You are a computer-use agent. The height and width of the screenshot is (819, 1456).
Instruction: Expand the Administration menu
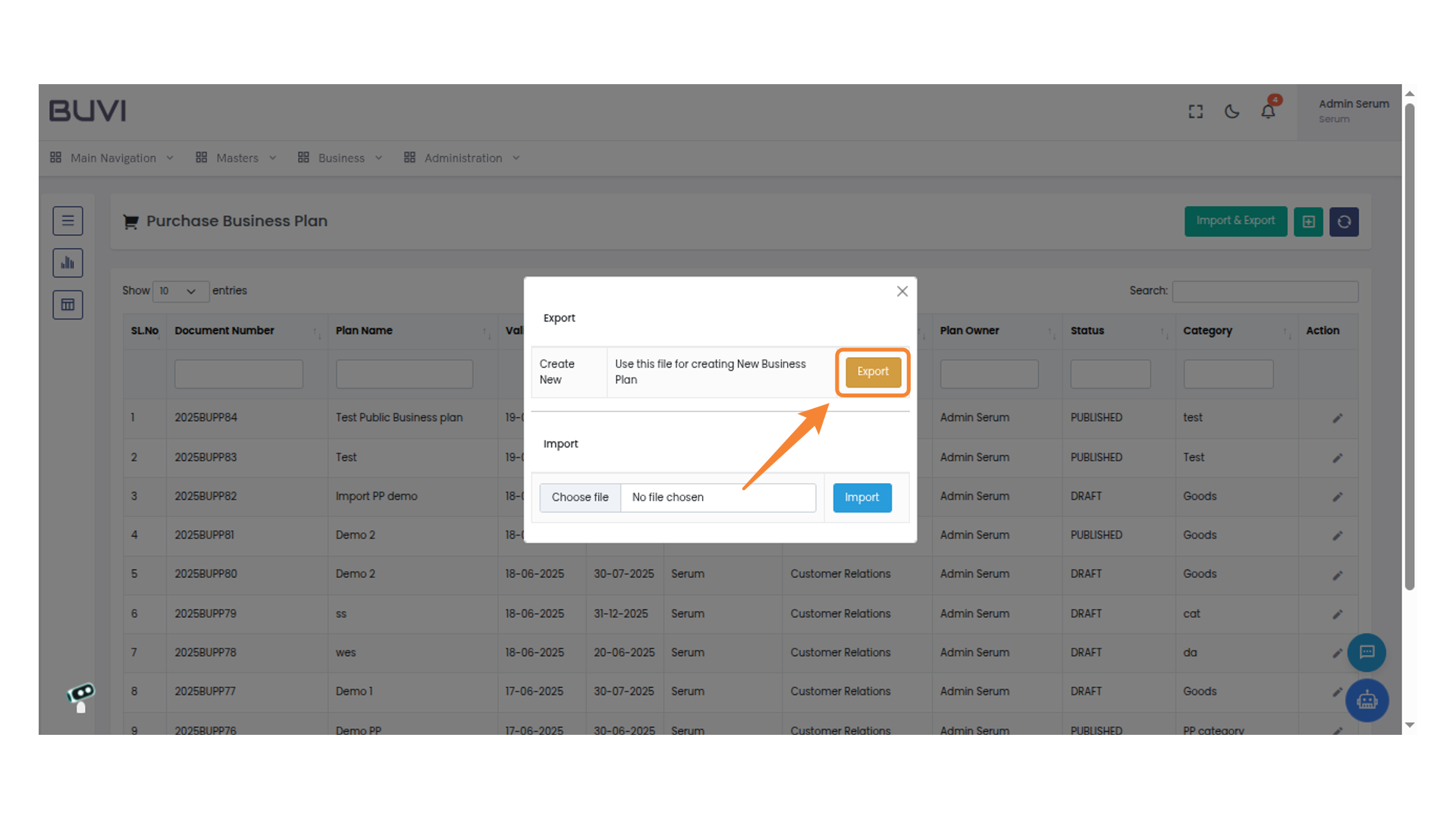point(462,158)
